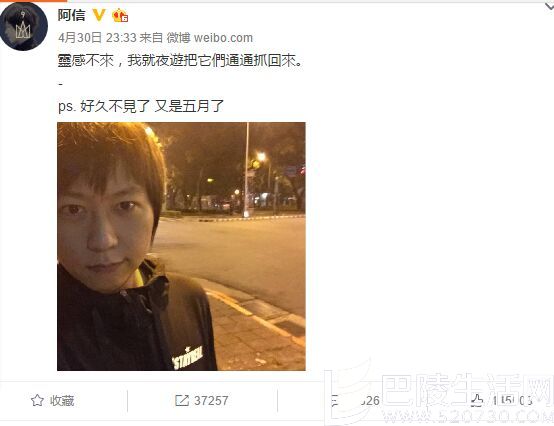554x426 pixels.
Task: Click the star favorite icon
Action: coord(37,401)
